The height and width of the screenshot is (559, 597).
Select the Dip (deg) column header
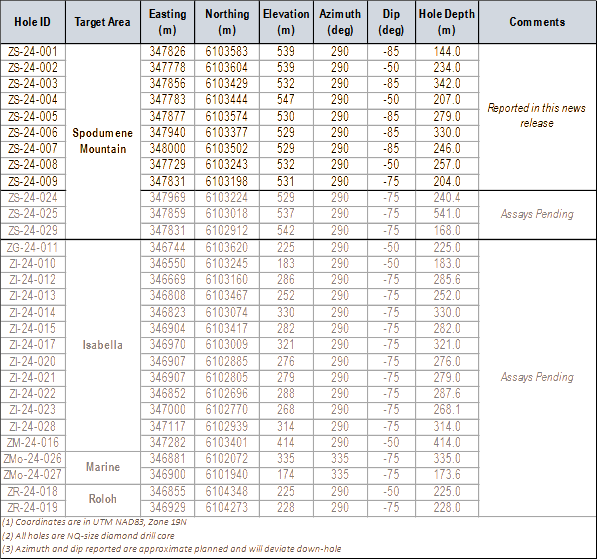tap(391, 22)
